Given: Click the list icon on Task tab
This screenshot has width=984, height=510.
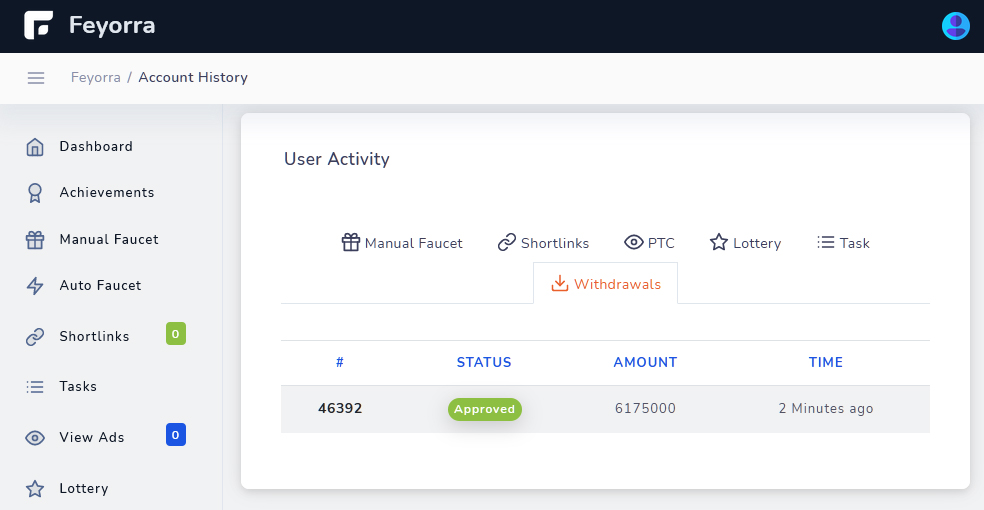Looking at the screenshot, I should coord(826,242).
